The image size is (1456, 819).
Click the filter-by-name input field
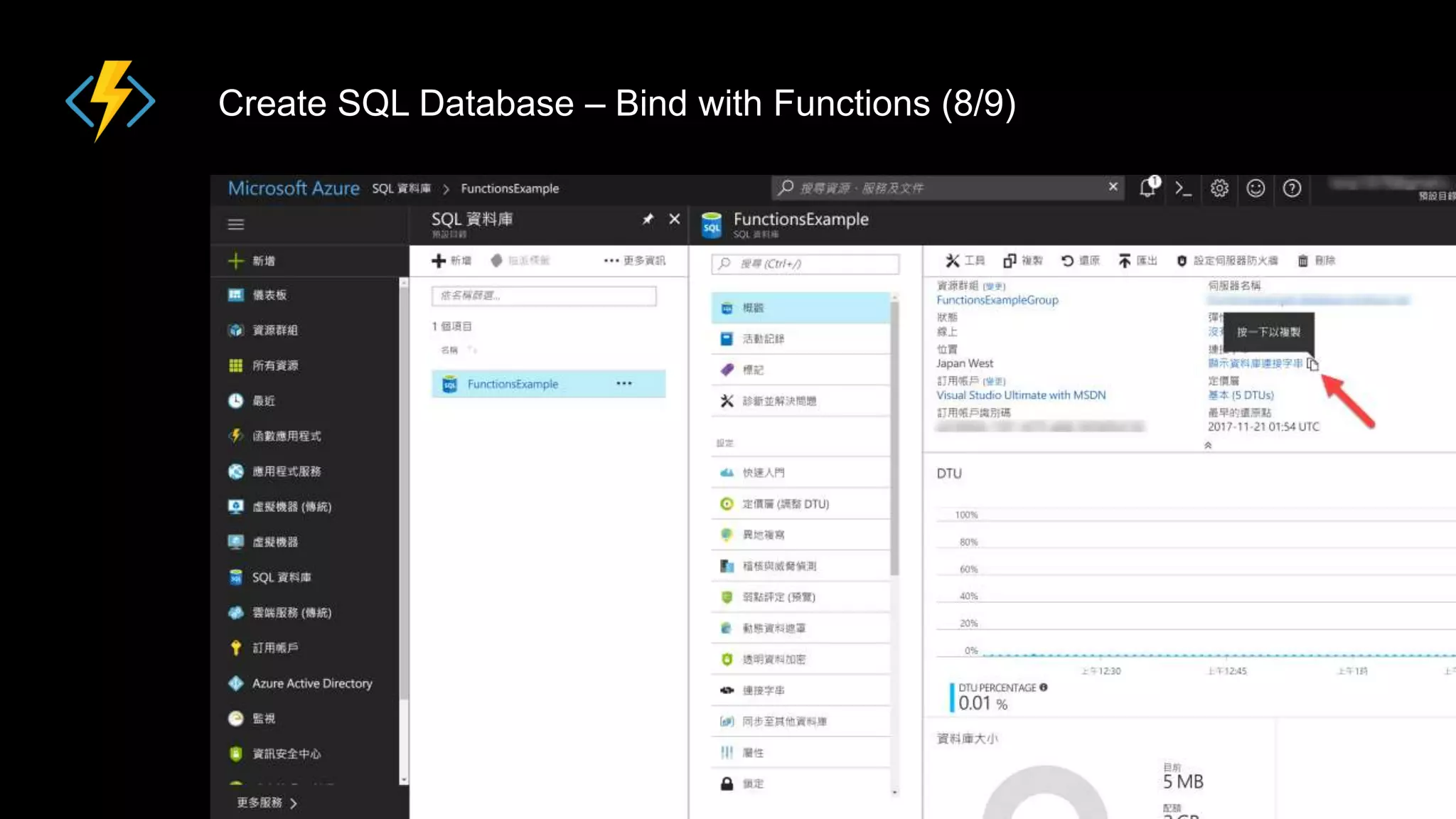click(x=544, y=296)
